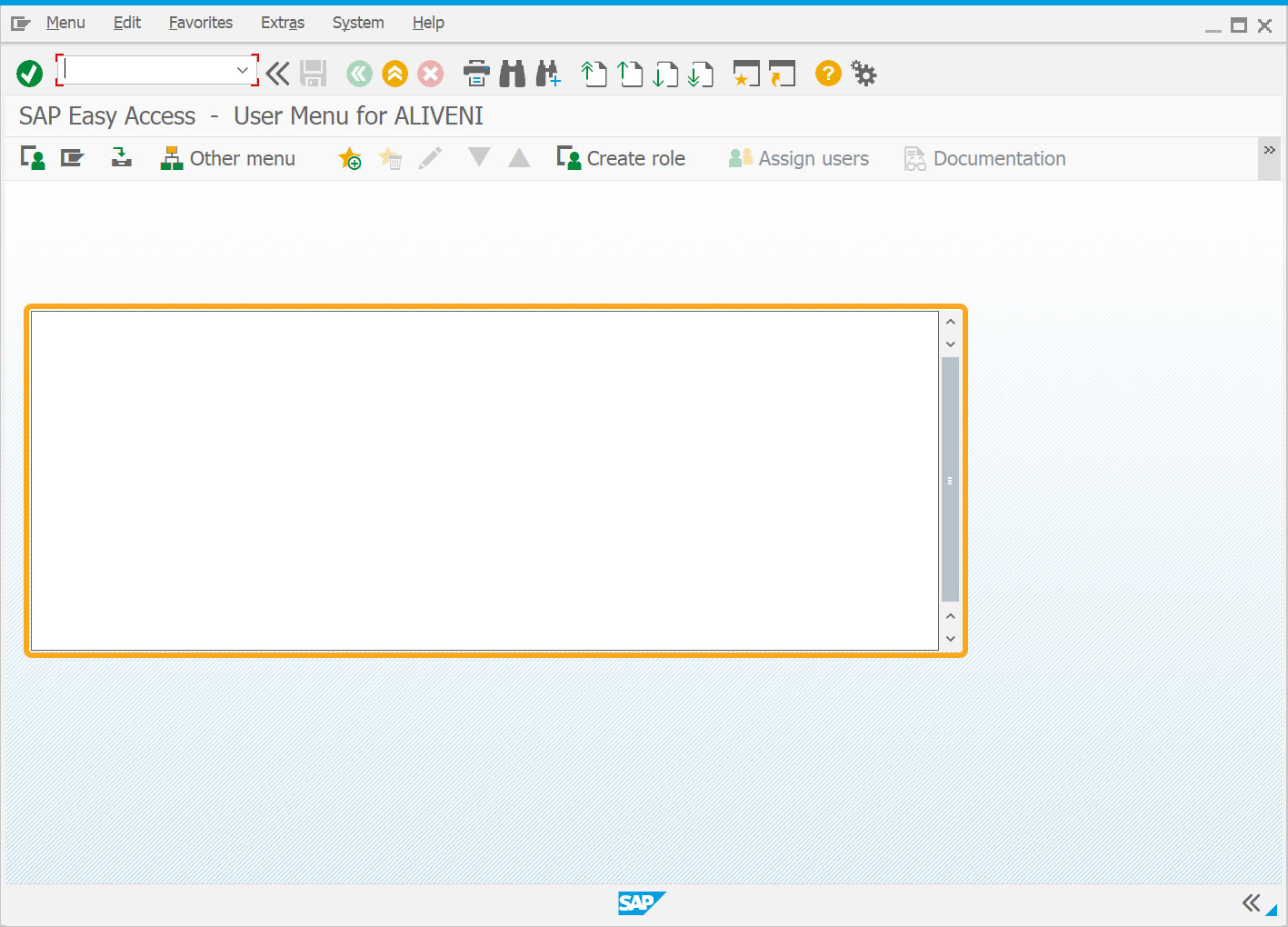1288x927 pixels.
Task: Click the red Cancel X icon
Action: coord(431,74)
